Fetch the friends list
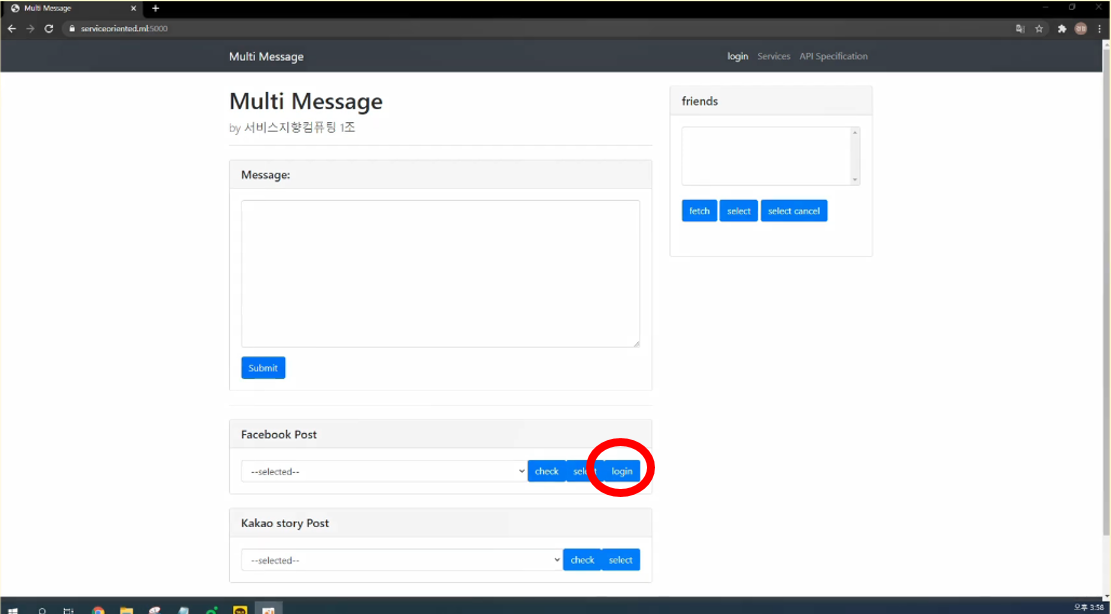 tap(699, 210)
